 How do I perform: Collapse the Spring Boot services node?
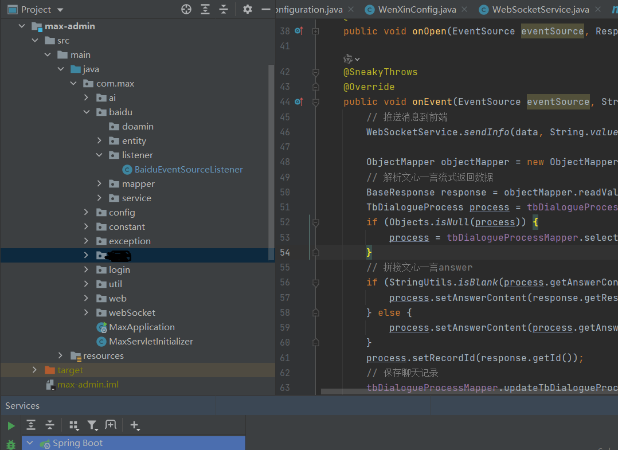click(x=30, y=443)
